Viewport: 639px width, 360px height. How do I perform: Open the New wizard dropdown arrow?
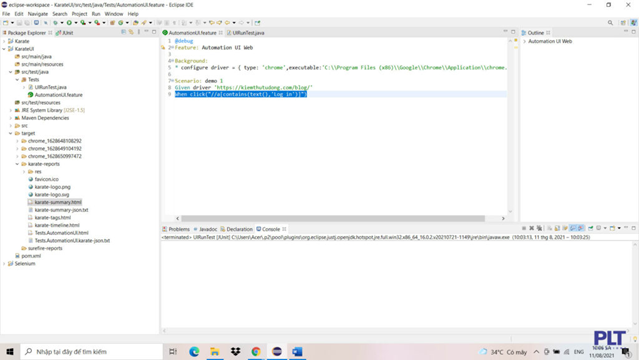coord(12,23)
